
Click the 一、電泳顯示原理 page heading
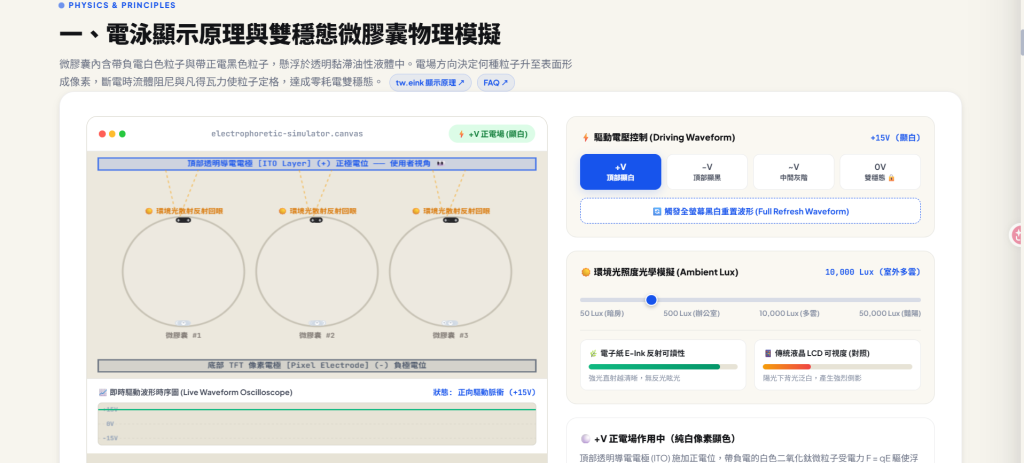point(280,34)
